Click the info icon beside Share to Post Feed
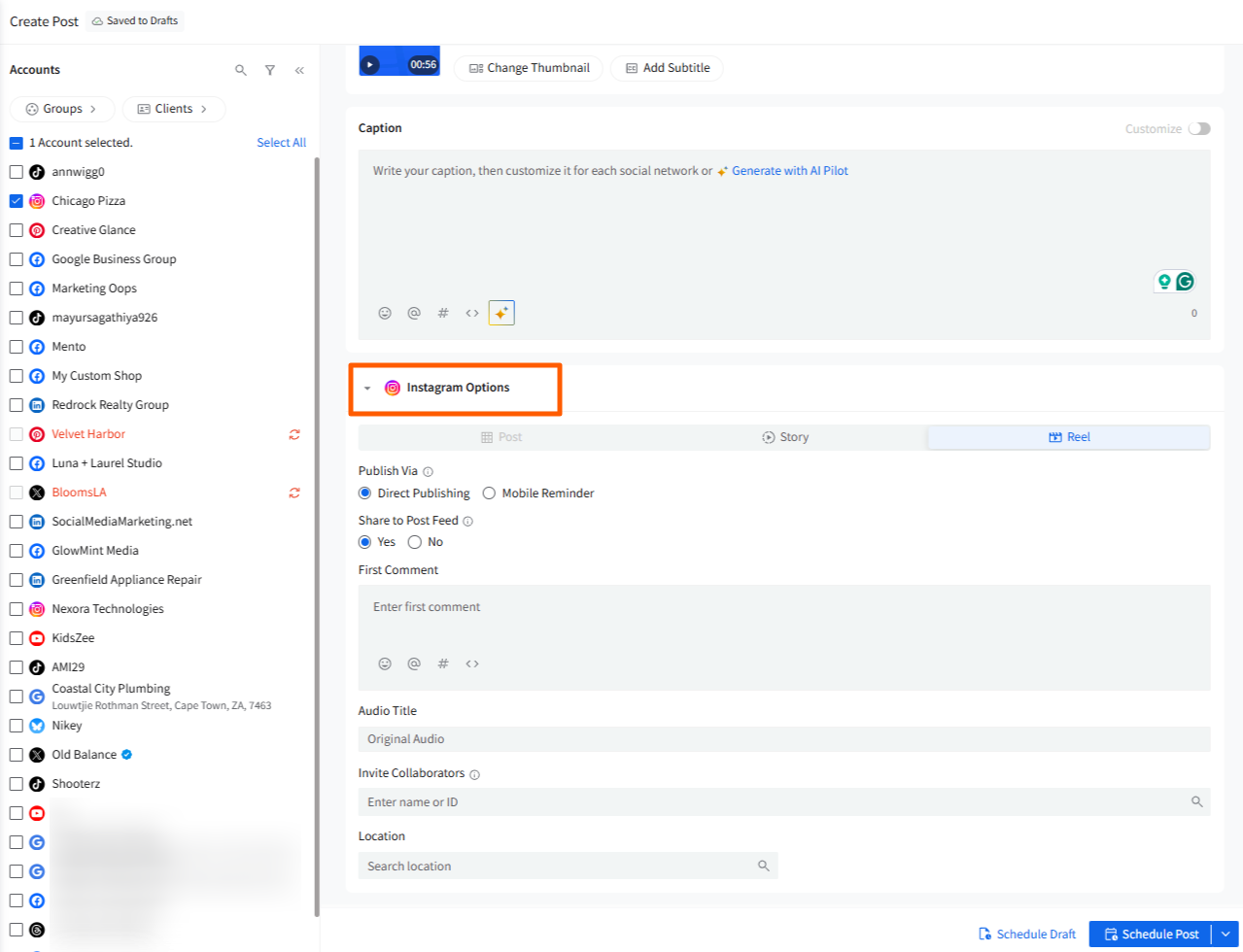The image size is (1243, 952). pos(468,521)
